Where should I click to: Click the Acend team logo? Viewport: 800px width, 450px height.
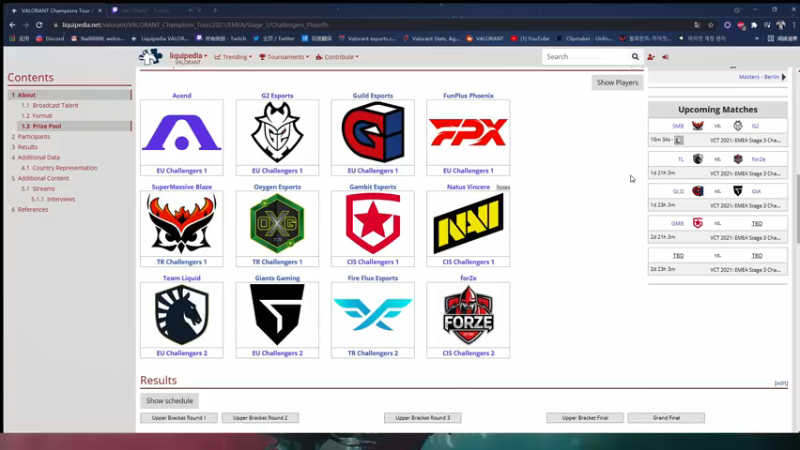coord(182,132)
